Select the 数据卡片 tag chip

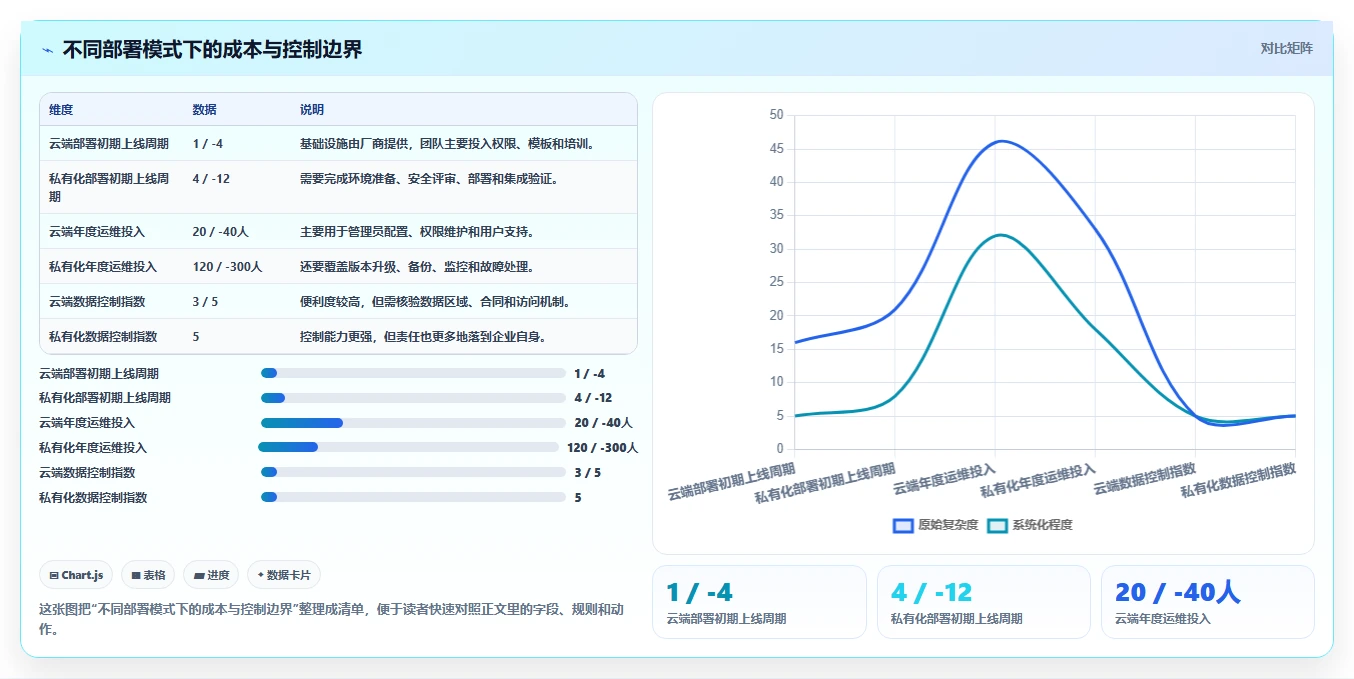pos(284,575)
